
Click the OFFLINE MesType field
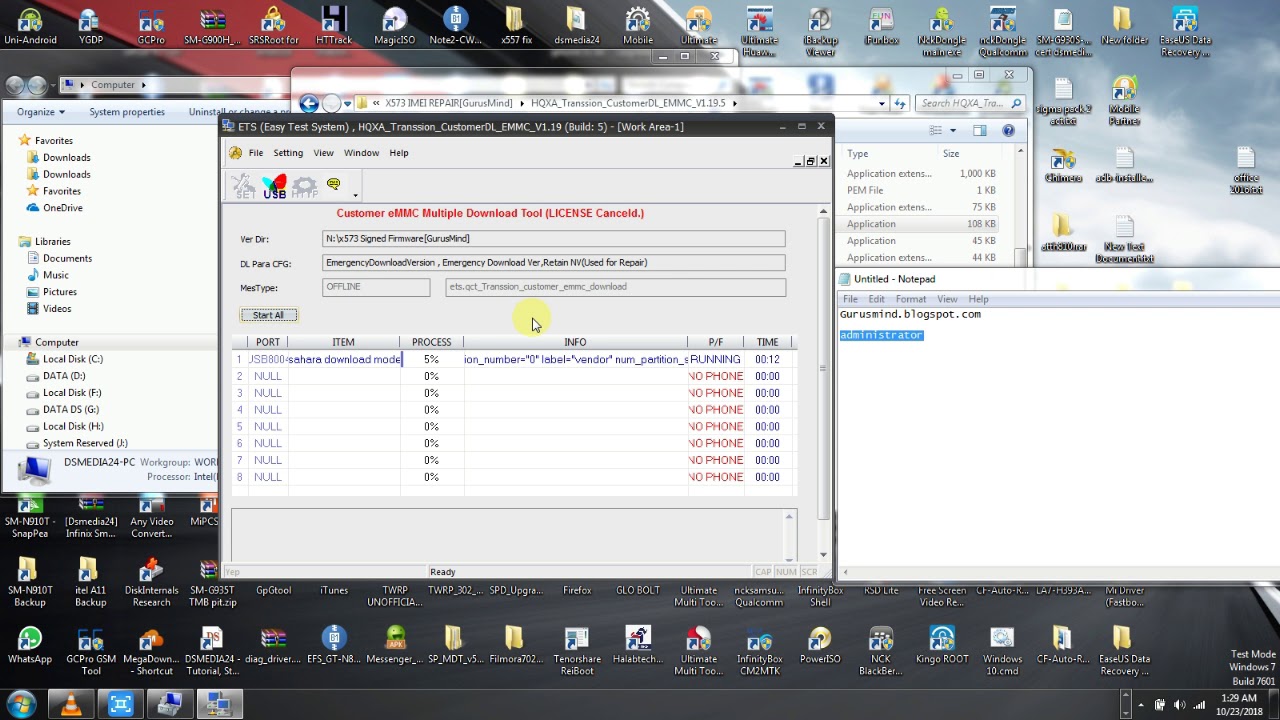point(376,287)
